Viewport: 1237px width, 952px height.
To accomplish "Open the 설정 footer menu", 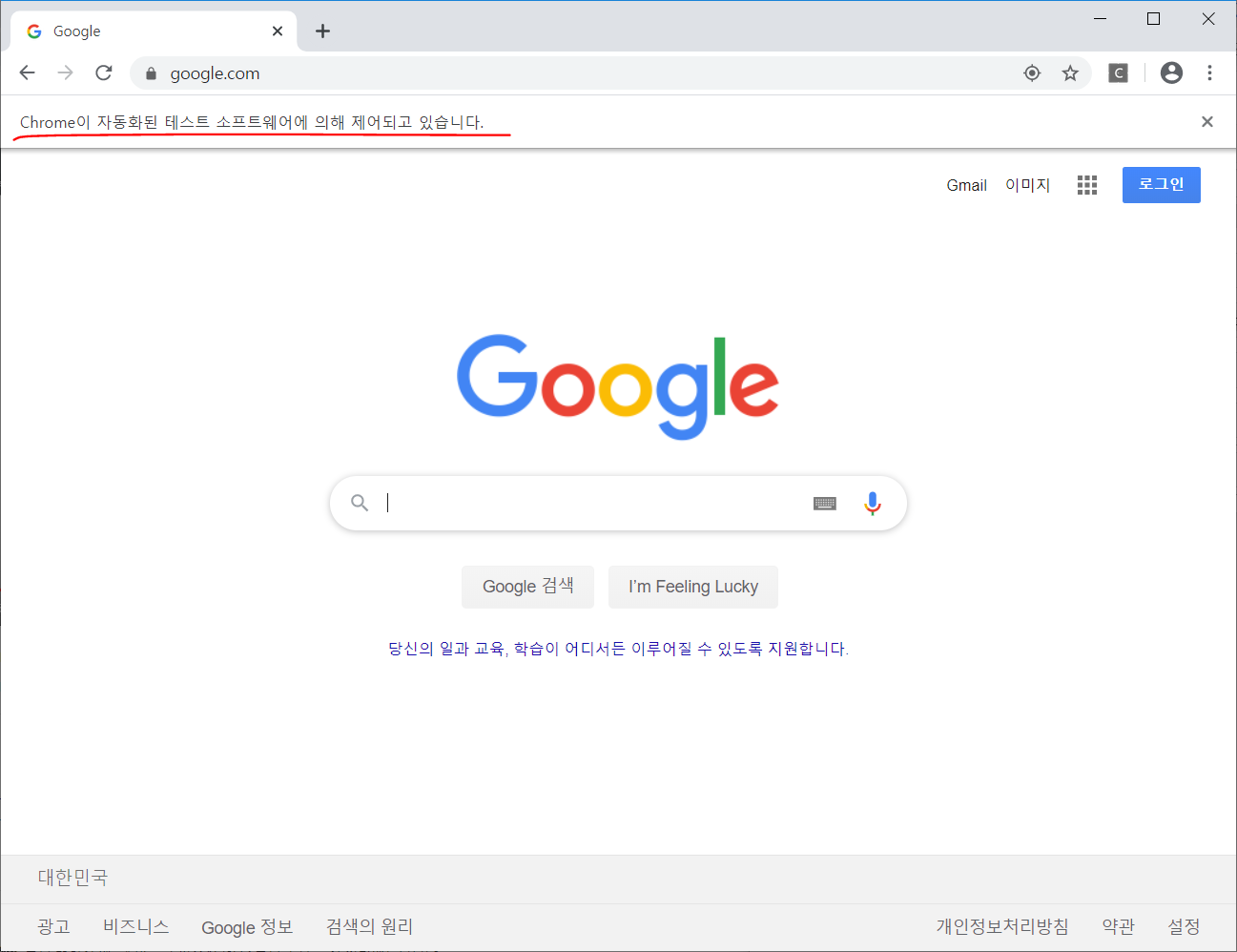I will point(1184,927).
